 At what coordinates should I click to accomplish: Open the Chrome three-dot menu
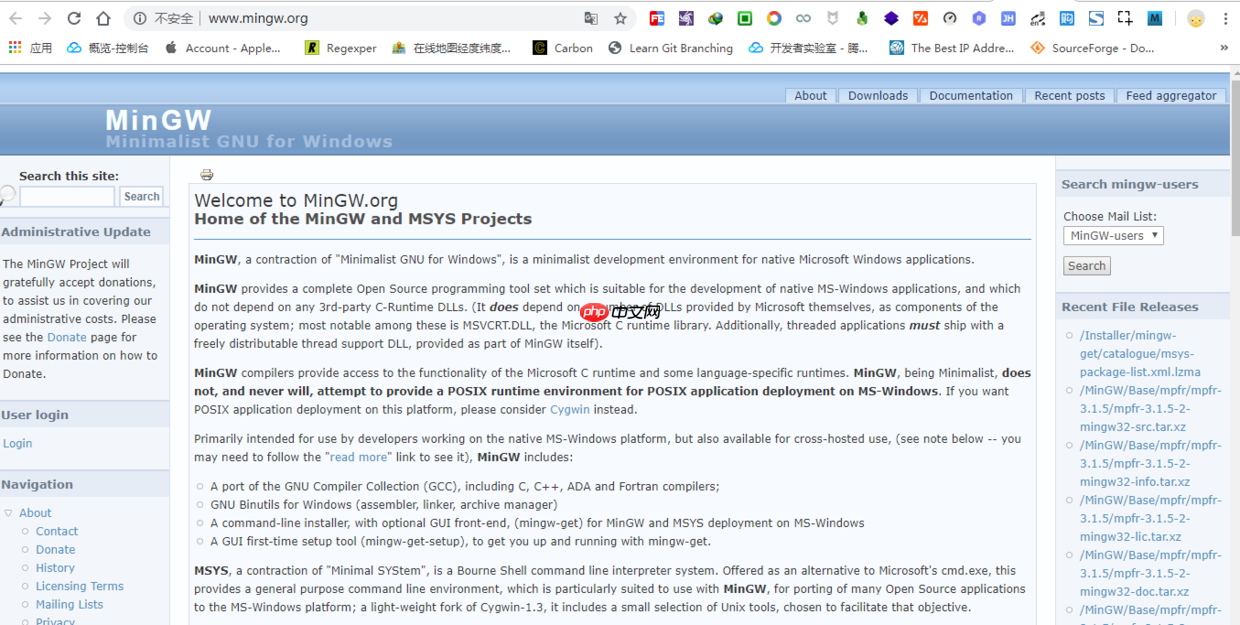click(1225, 17)
